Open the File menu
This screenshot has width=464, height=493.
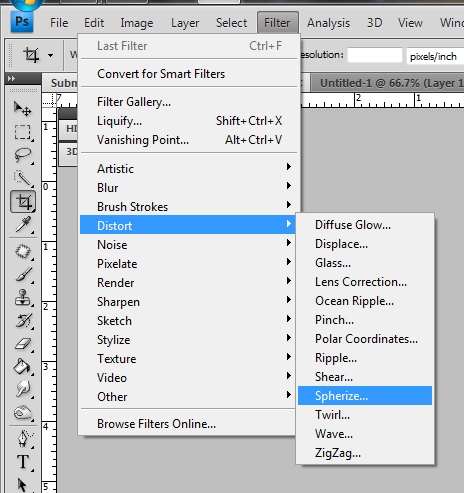59,23
